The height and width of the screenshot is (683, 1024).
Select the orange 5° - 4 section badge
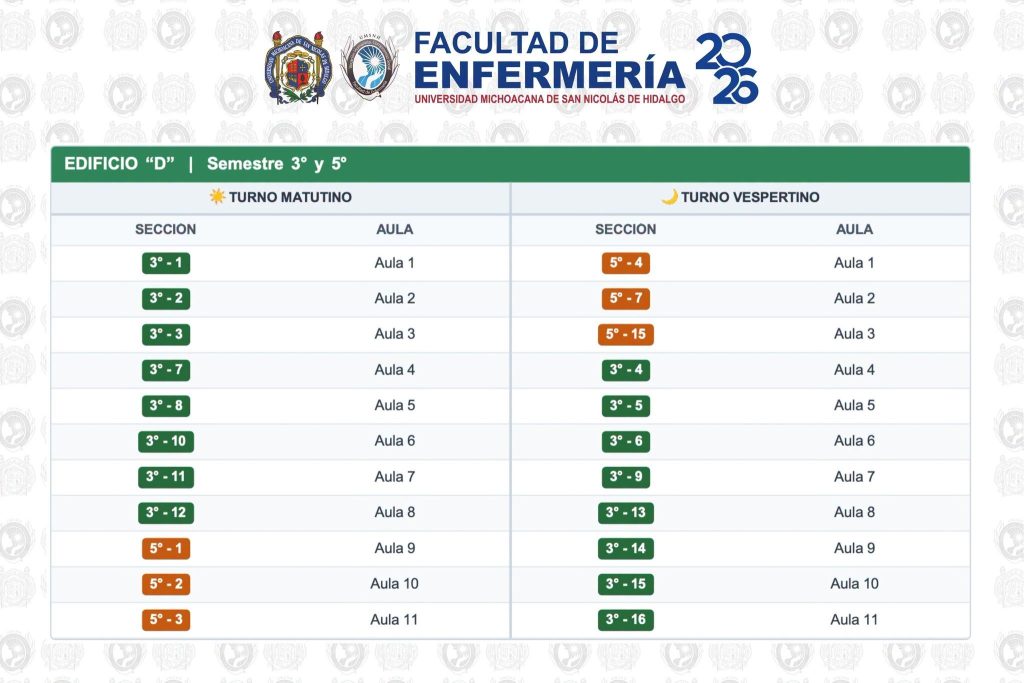(626, 263)
